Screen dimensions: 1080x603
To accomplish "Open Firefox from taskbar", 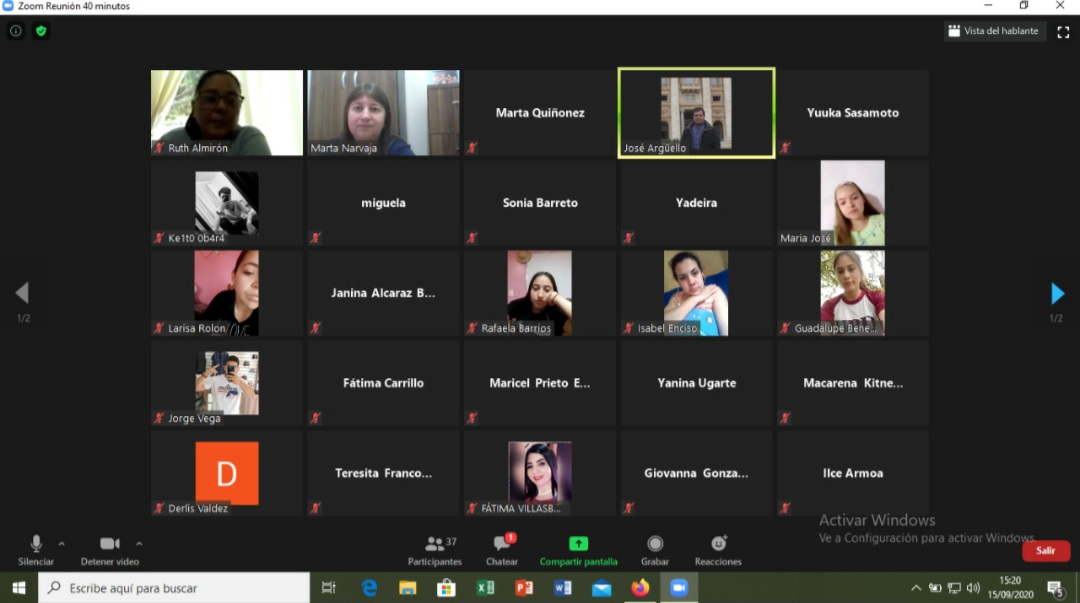I will tap(640, 588).
